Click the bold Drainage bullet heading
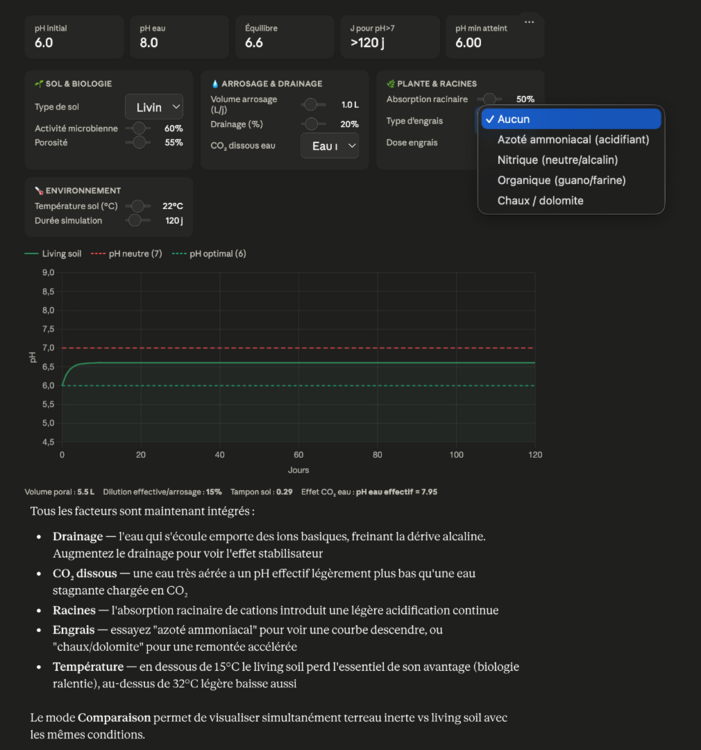701x750 pixels. pos(77,537)
